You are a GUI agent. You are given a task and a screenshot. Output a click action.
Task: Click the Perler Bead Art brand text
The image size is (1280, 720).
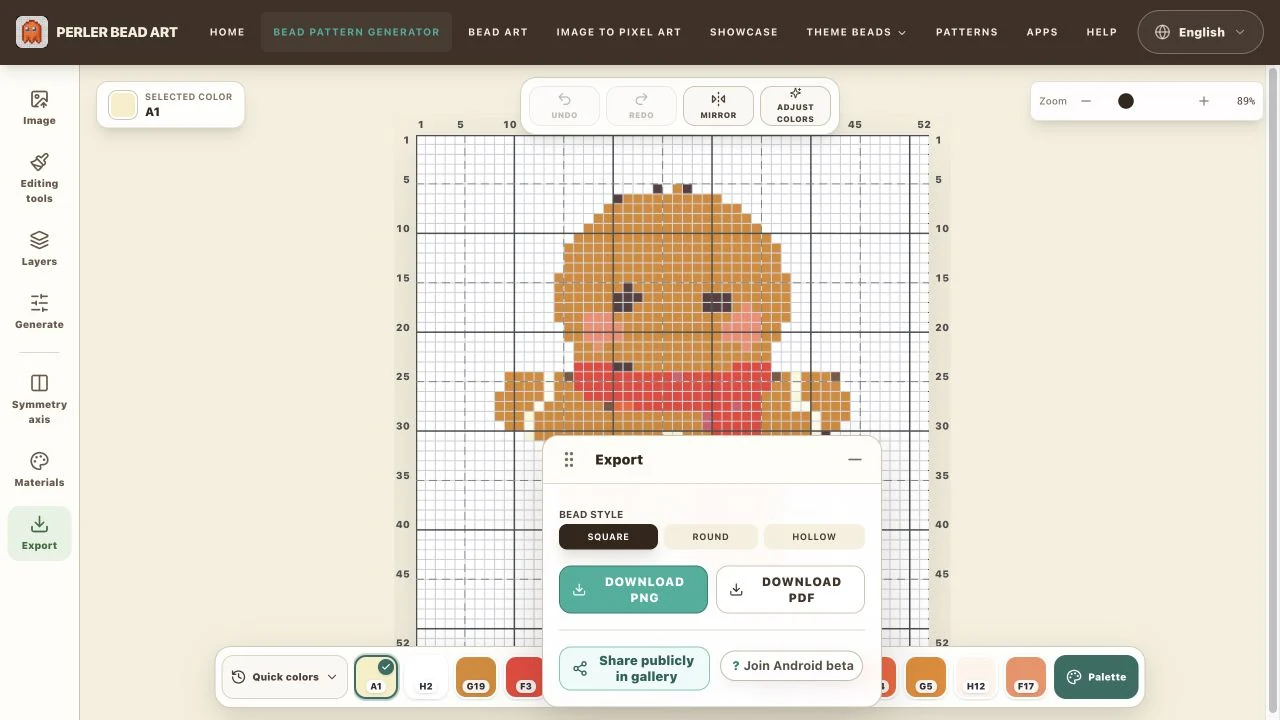117,32
